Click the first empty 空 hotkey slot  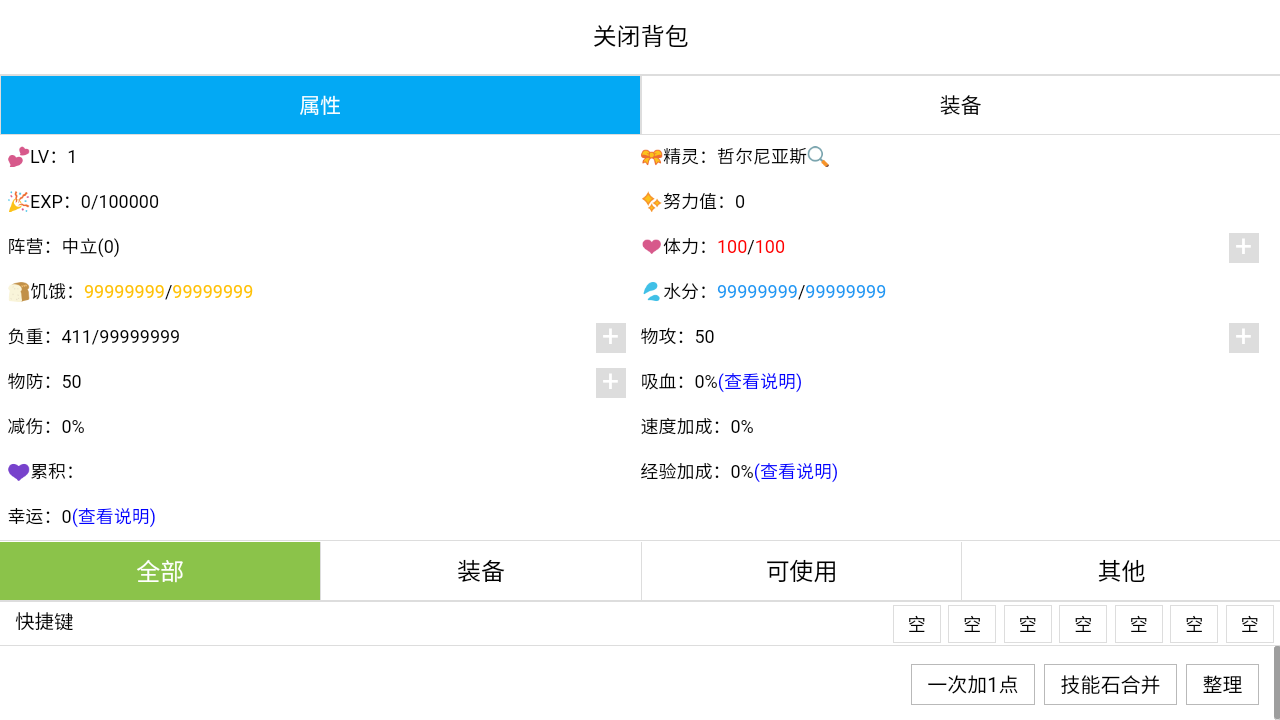(x=916, y=623)
